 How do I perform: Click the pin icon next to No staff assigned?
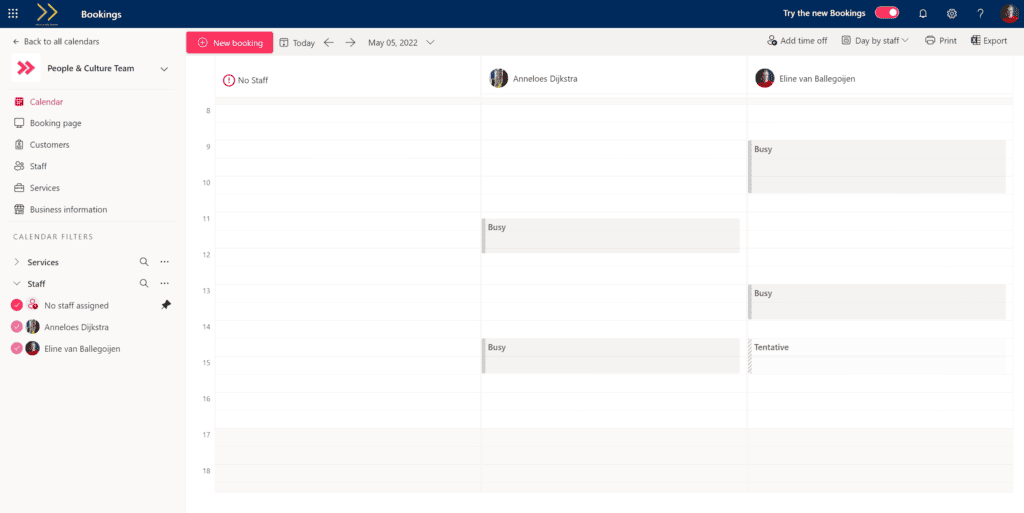(x=166, y=305)
